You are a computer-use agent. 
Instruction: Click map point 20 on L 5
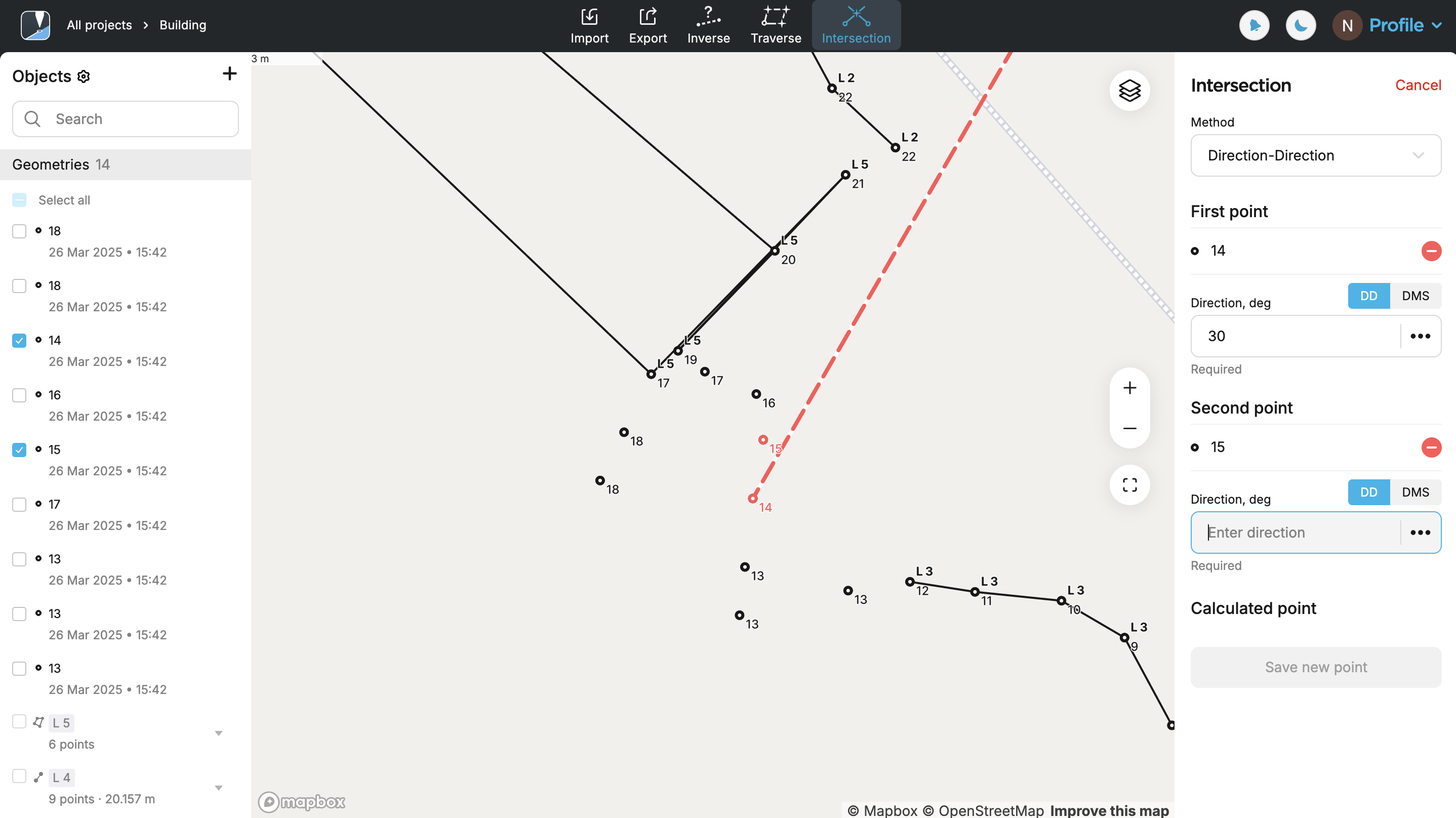pos(775,251)
